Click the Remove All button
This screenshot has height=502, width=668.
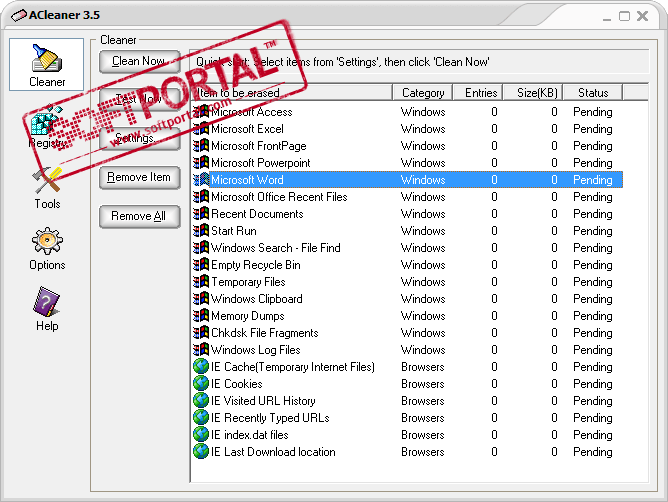tap(139, 216)
